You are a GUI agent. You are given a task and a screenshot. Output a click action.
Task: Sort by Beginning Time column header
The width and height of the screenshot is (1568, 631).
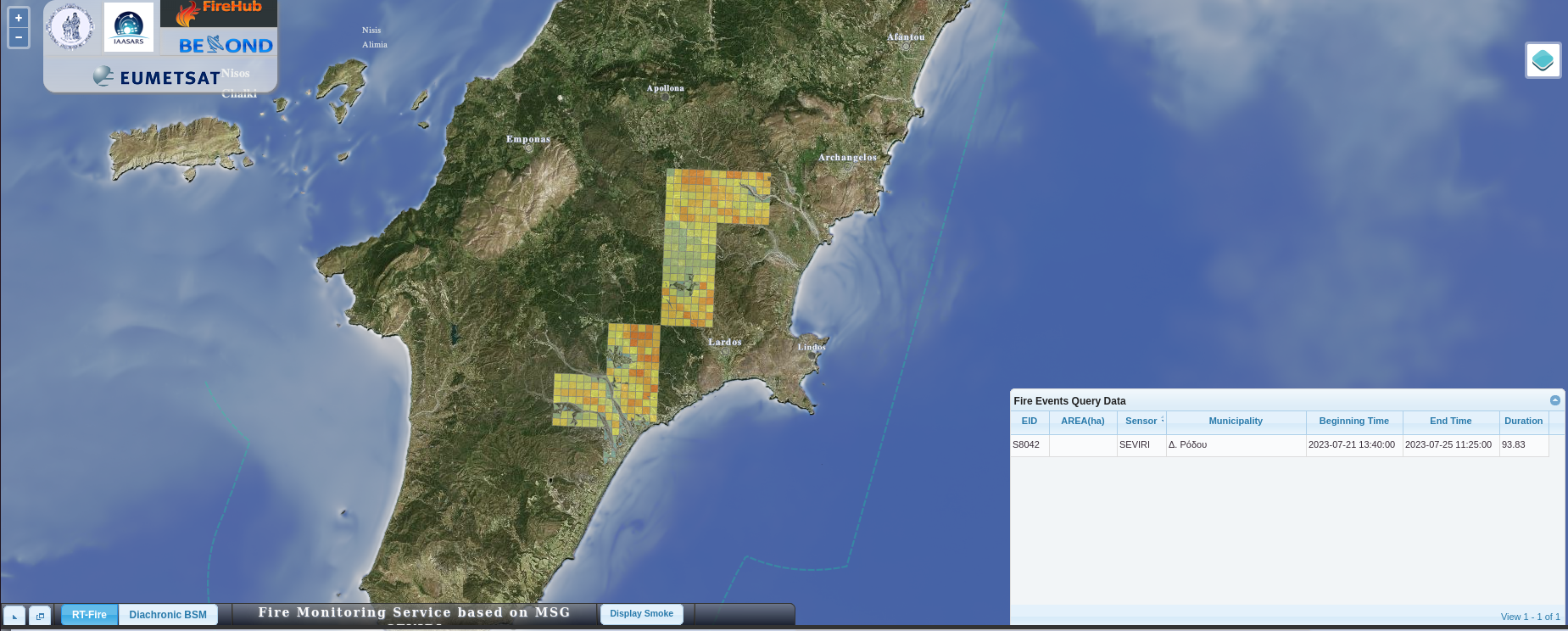pyautogui.click(x=1353, y=422)
